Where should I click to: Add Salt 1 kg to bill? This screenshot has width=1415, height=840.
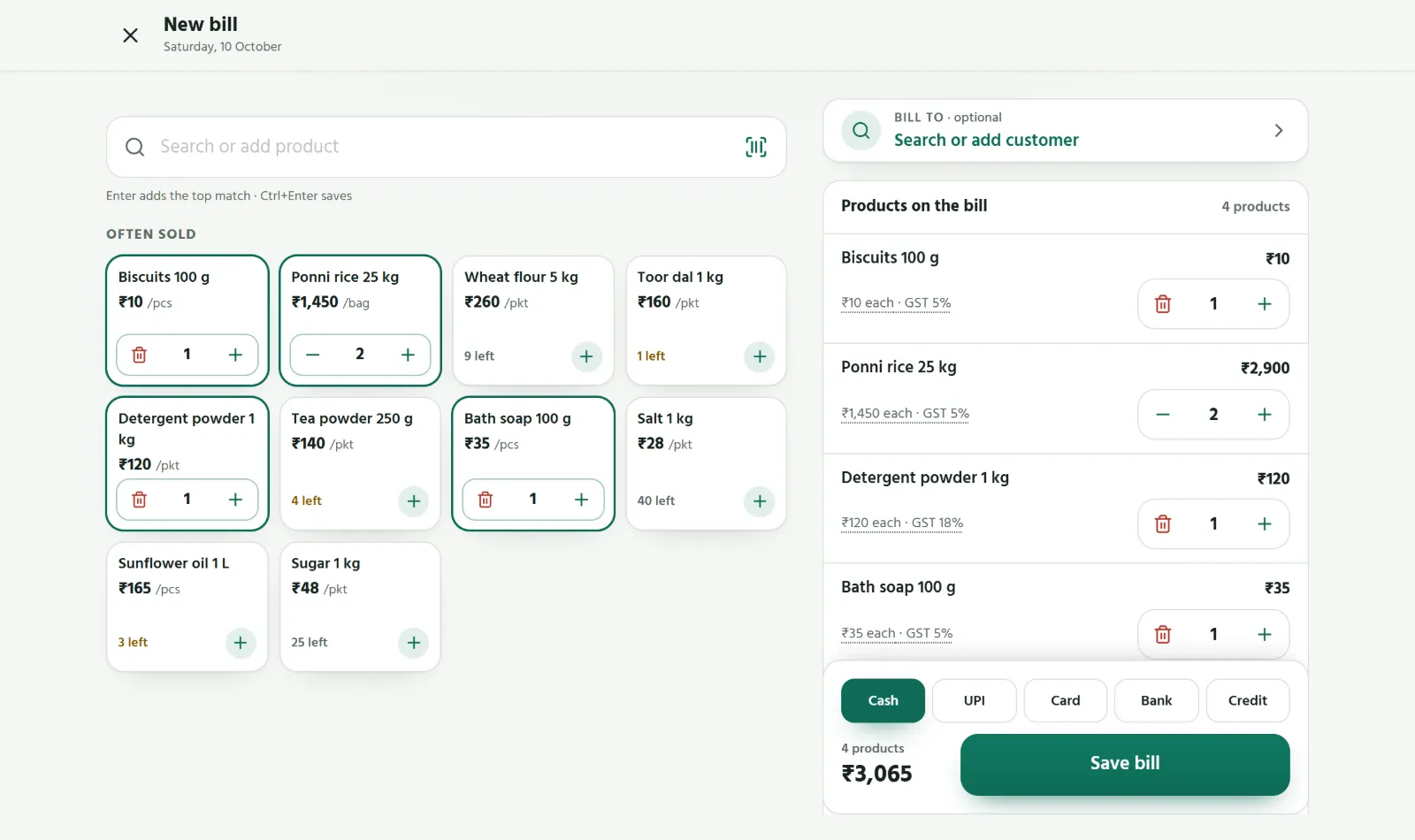[x=760, y=501]
